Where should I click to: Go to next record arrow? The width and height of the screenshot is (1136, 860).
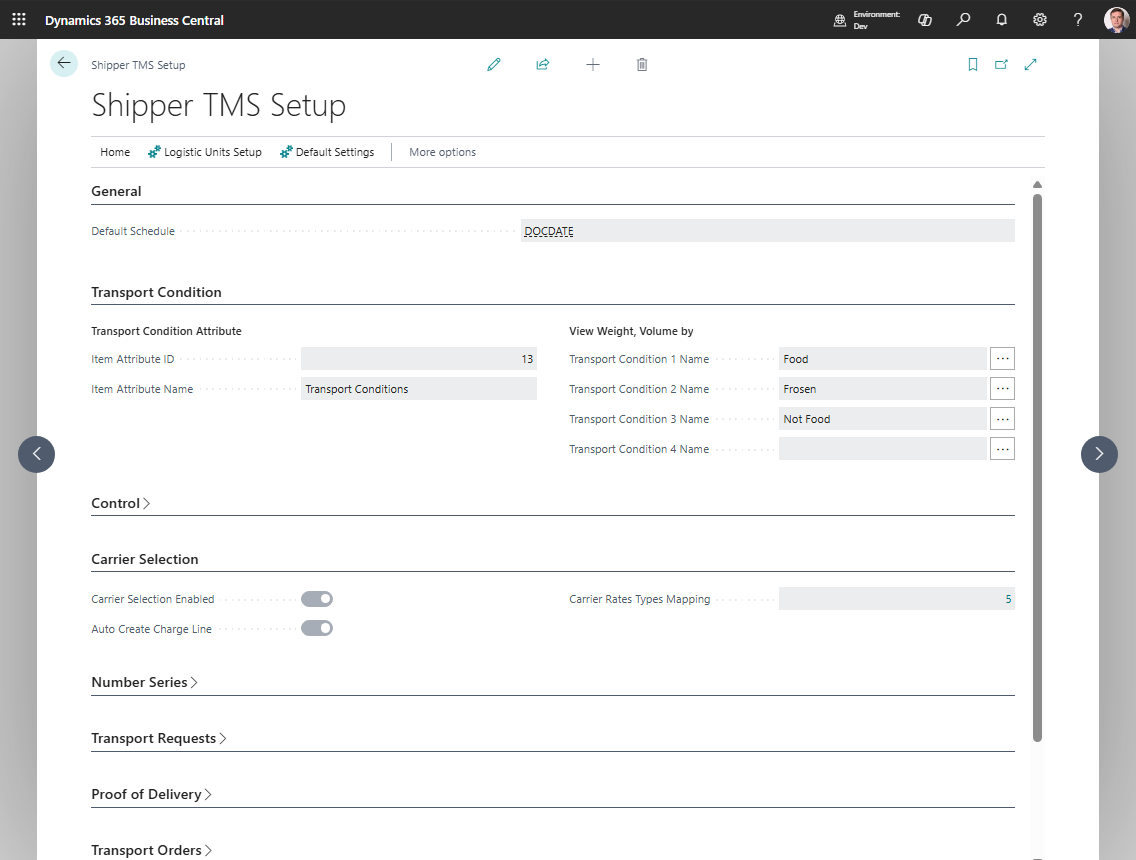click(1099, 454)
